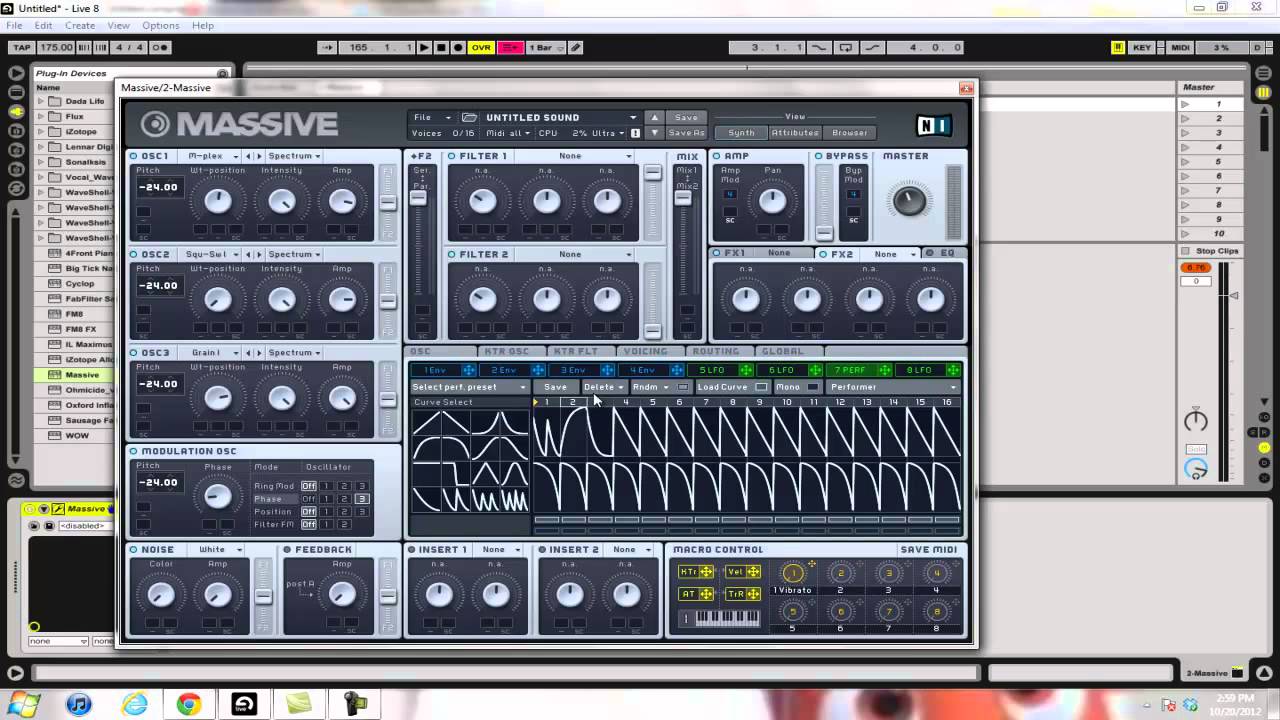Viewport: 1280px width, 720px height.
Task: Click the 1Env modulation drag cross icon
Action: coord(470,370)
